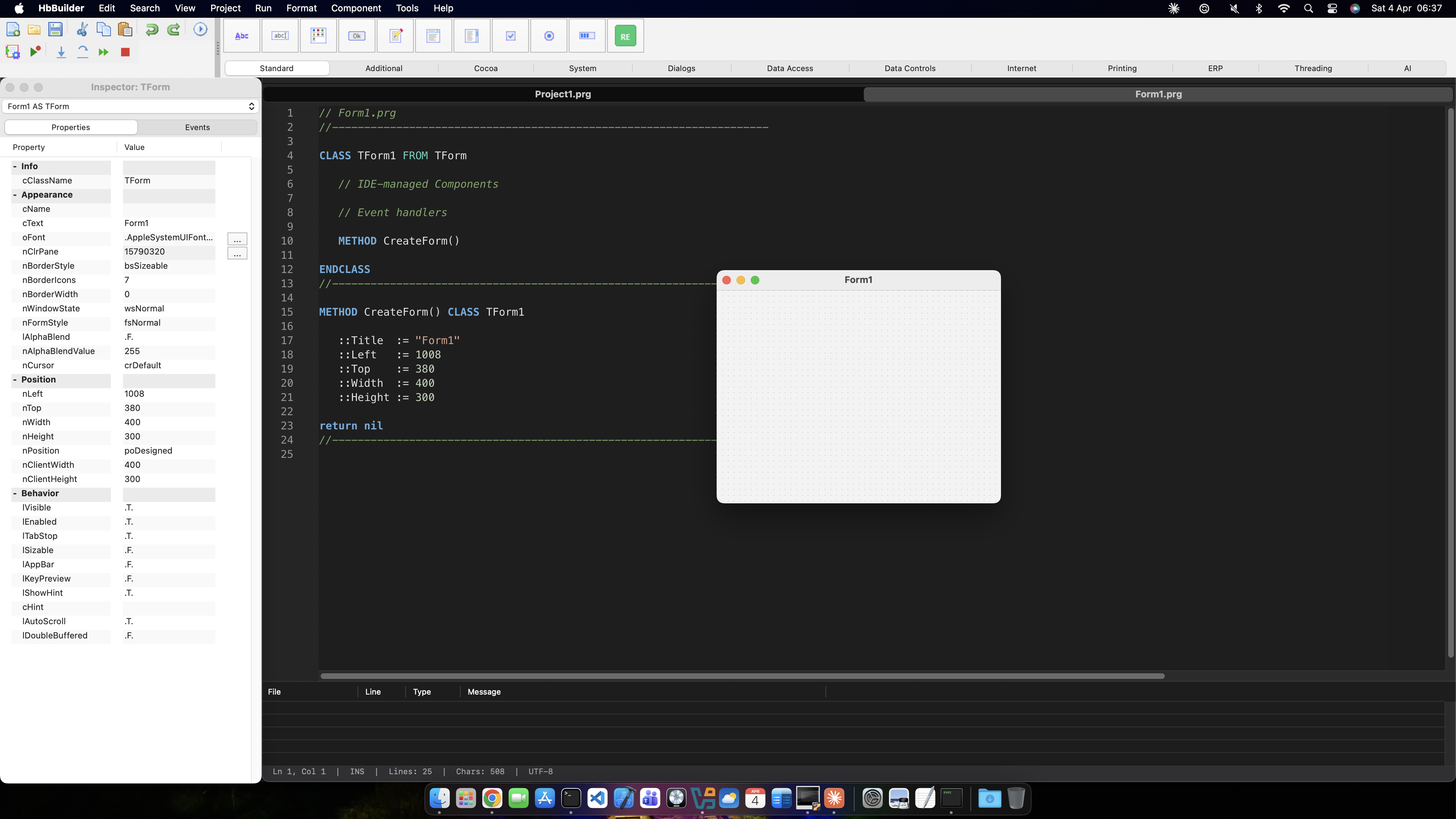Paste clipboard contents using the paste toolbar icon

pos(125,29)
